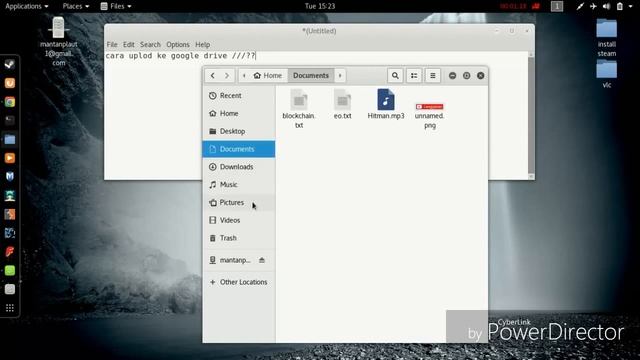Viewport: 640px width, 360px height.
Task: Open Downloads in Files sidebar
Action: tap(239, 167)
